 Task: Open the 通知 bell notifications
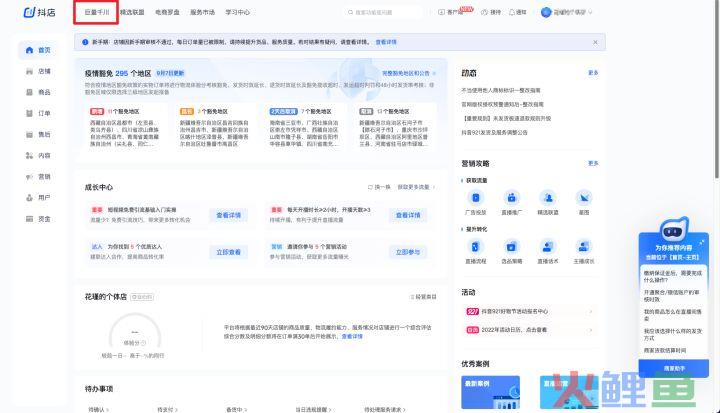518,12
